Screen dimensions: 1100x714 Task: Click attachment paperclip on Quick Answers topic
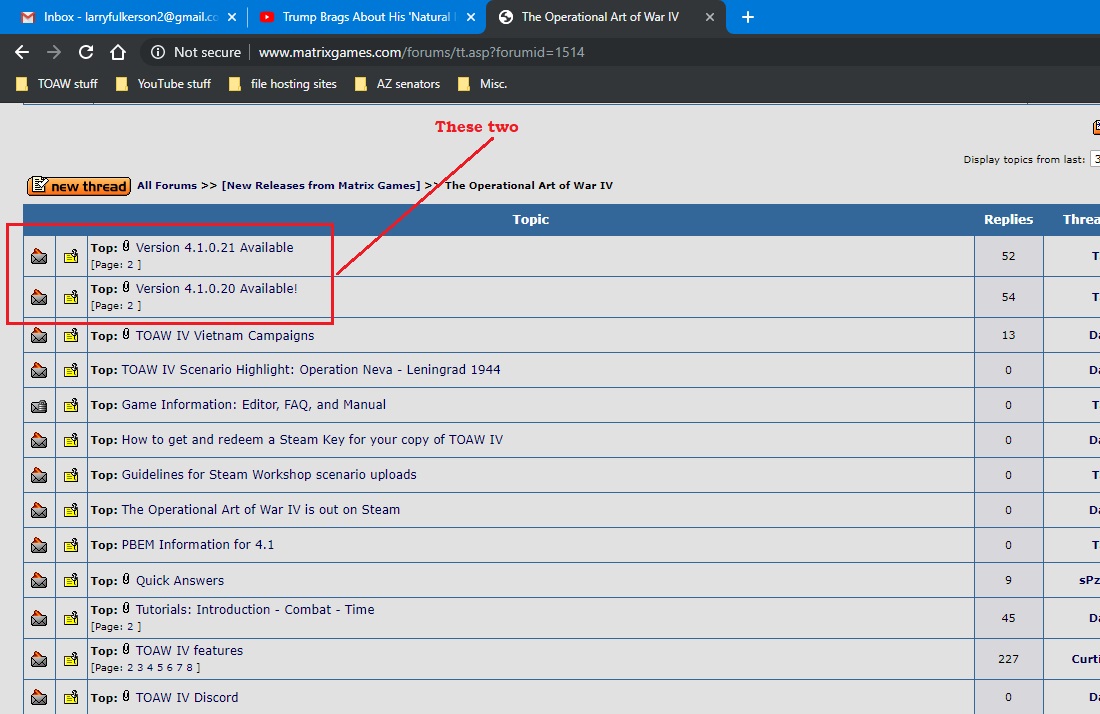pos(126,579)
